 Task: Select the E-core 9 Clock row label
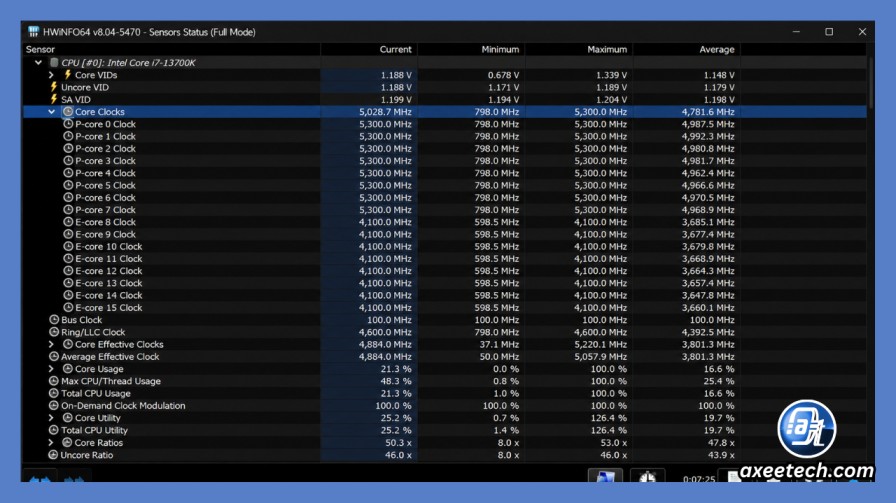point(105,234)
